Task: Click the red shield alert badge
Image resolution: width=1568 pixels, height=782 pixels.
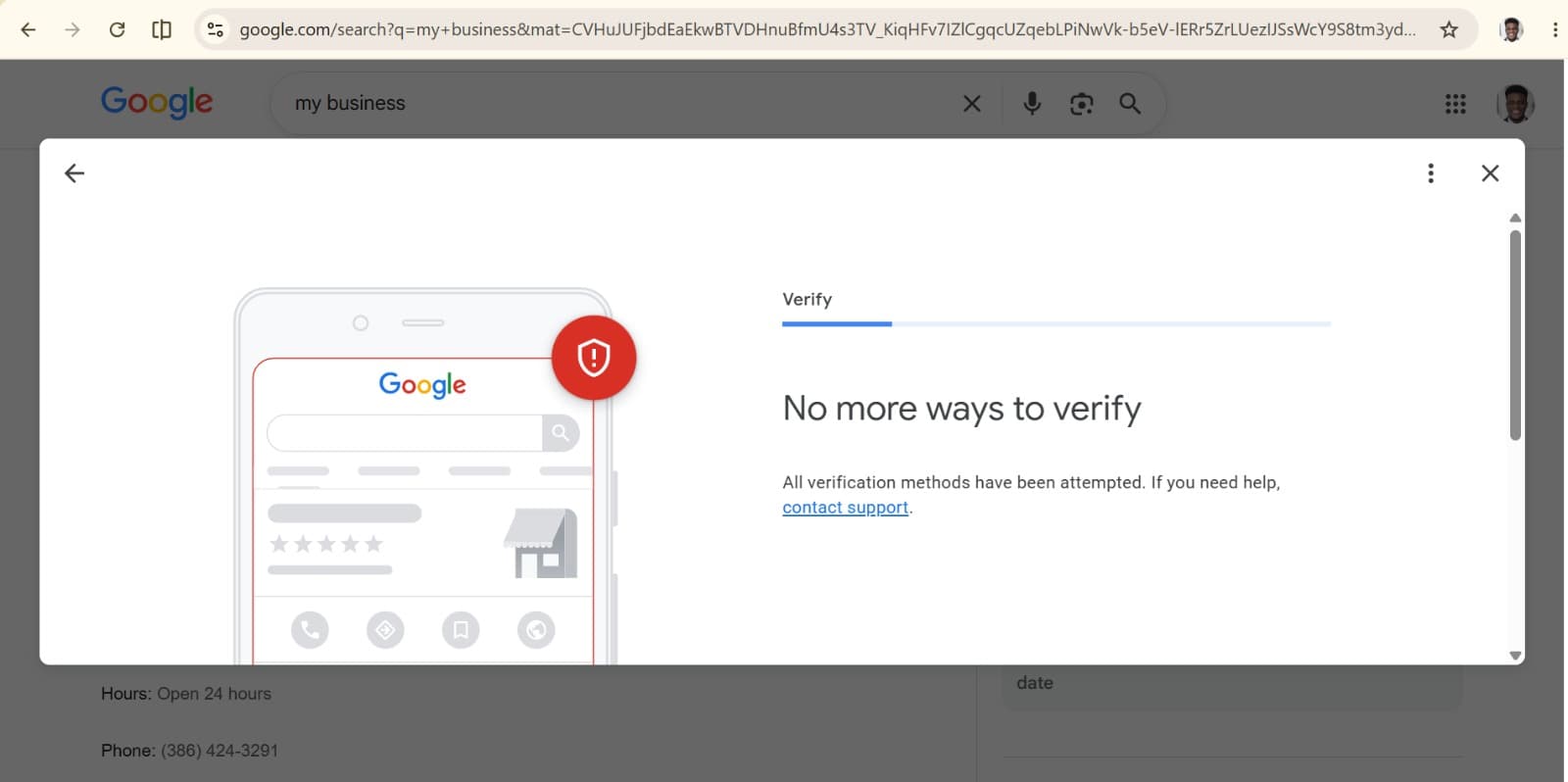Action: point(594,358)
